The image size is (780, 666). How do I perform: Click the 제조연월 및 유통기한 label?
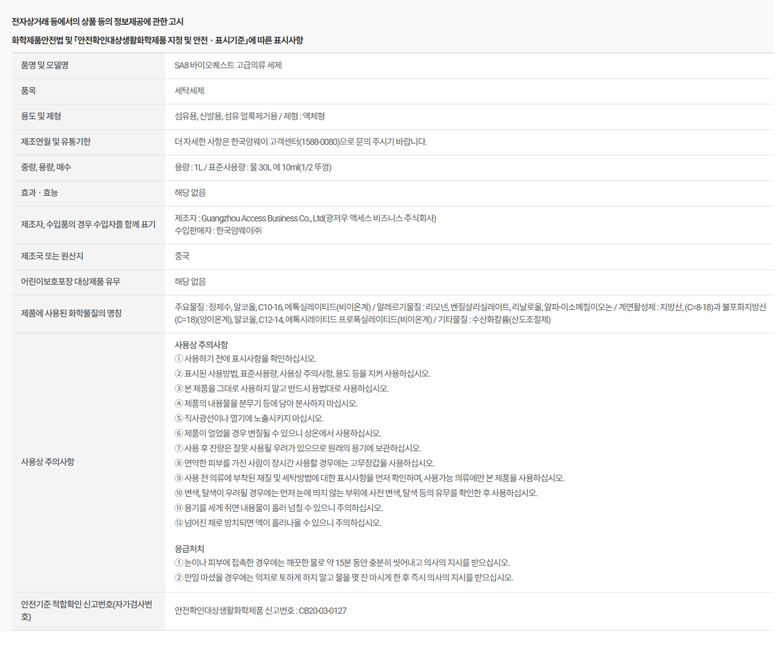[56, 142]
